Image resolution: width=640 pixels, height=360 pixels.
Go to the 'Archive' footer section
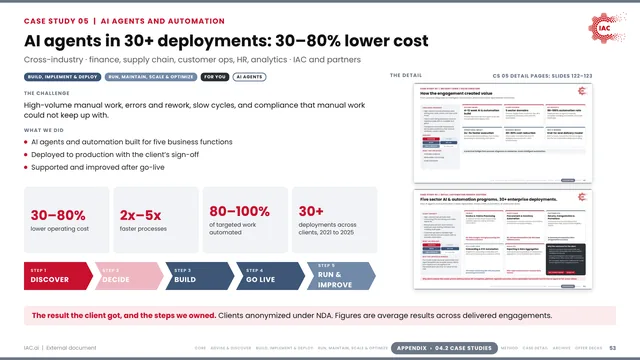[561, 348]
